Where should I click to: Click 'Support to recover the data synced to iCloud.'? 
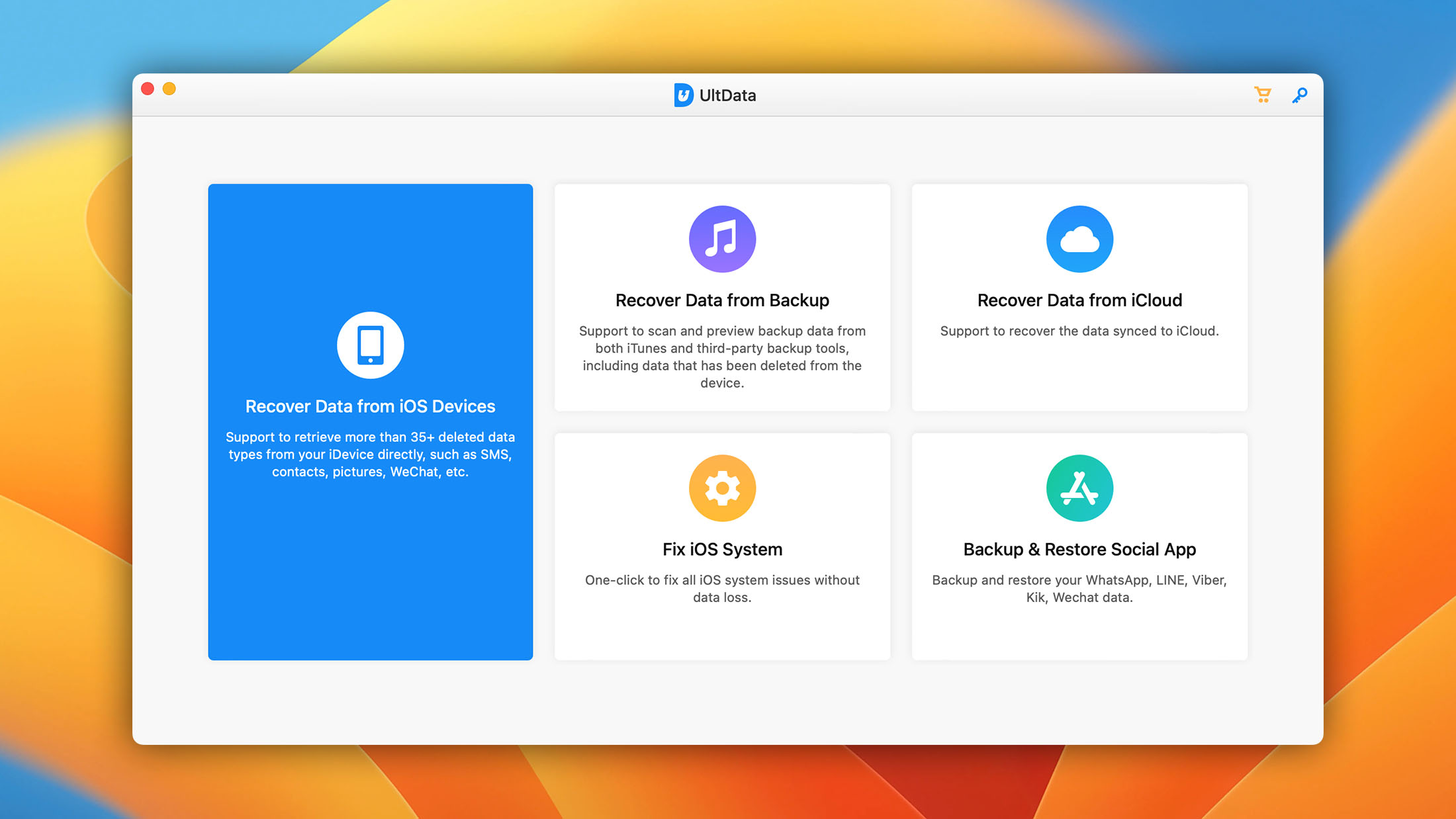pyautogui.click(x=1079, y=331)
